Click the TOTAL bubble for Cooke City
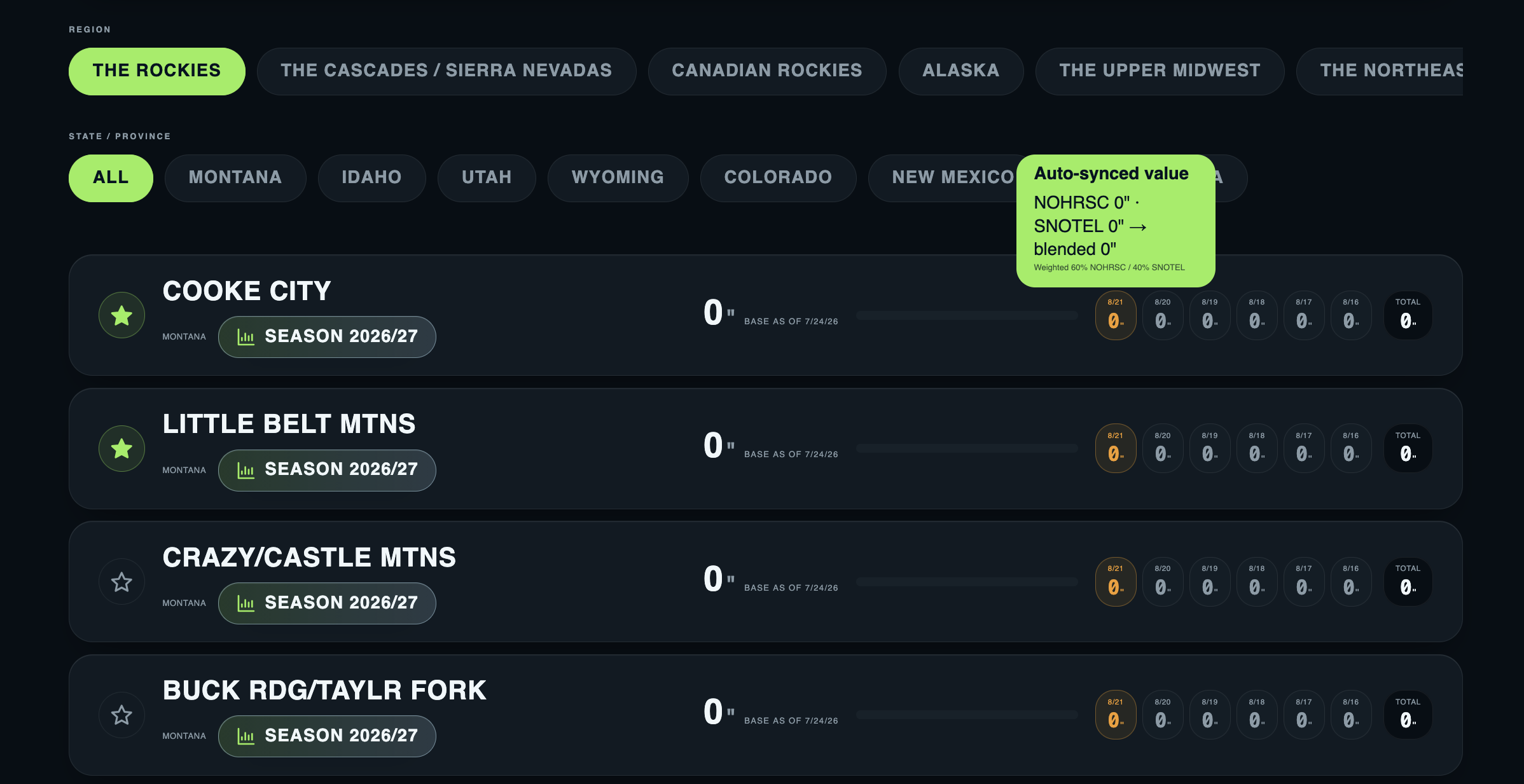This screenshot has width=1524, height=784. click(x=1408, y=315)
